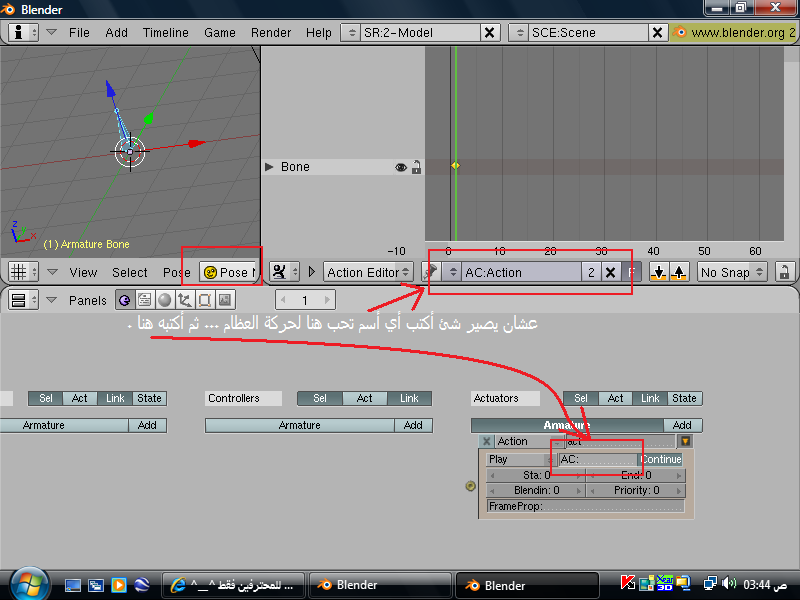Select the Shading context sphere icon
This screenshot has width=800, height=600.
[x=164, y=300]
